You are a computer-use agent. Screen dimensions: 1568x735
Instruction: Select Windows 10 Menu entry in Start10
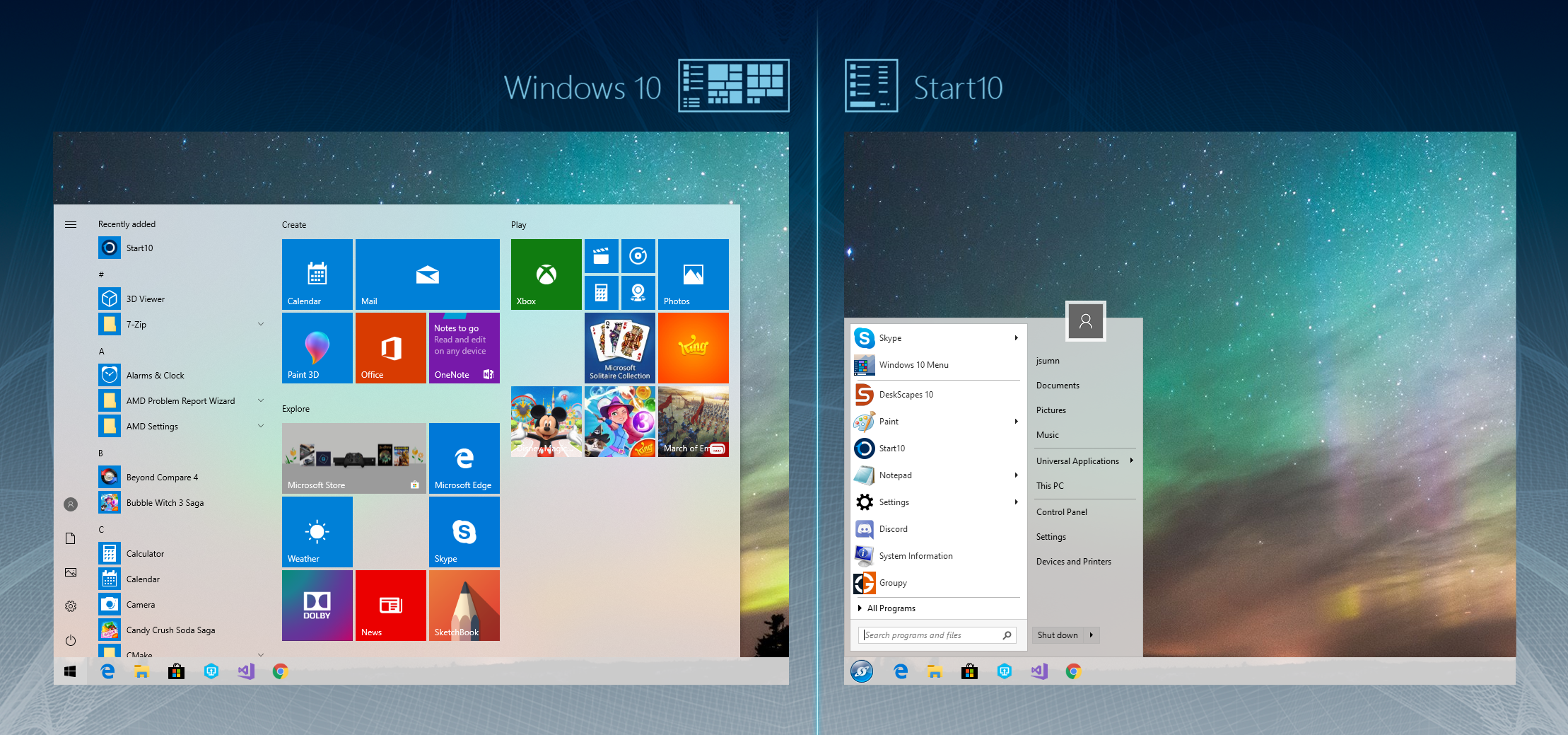(x=913, y=364)
